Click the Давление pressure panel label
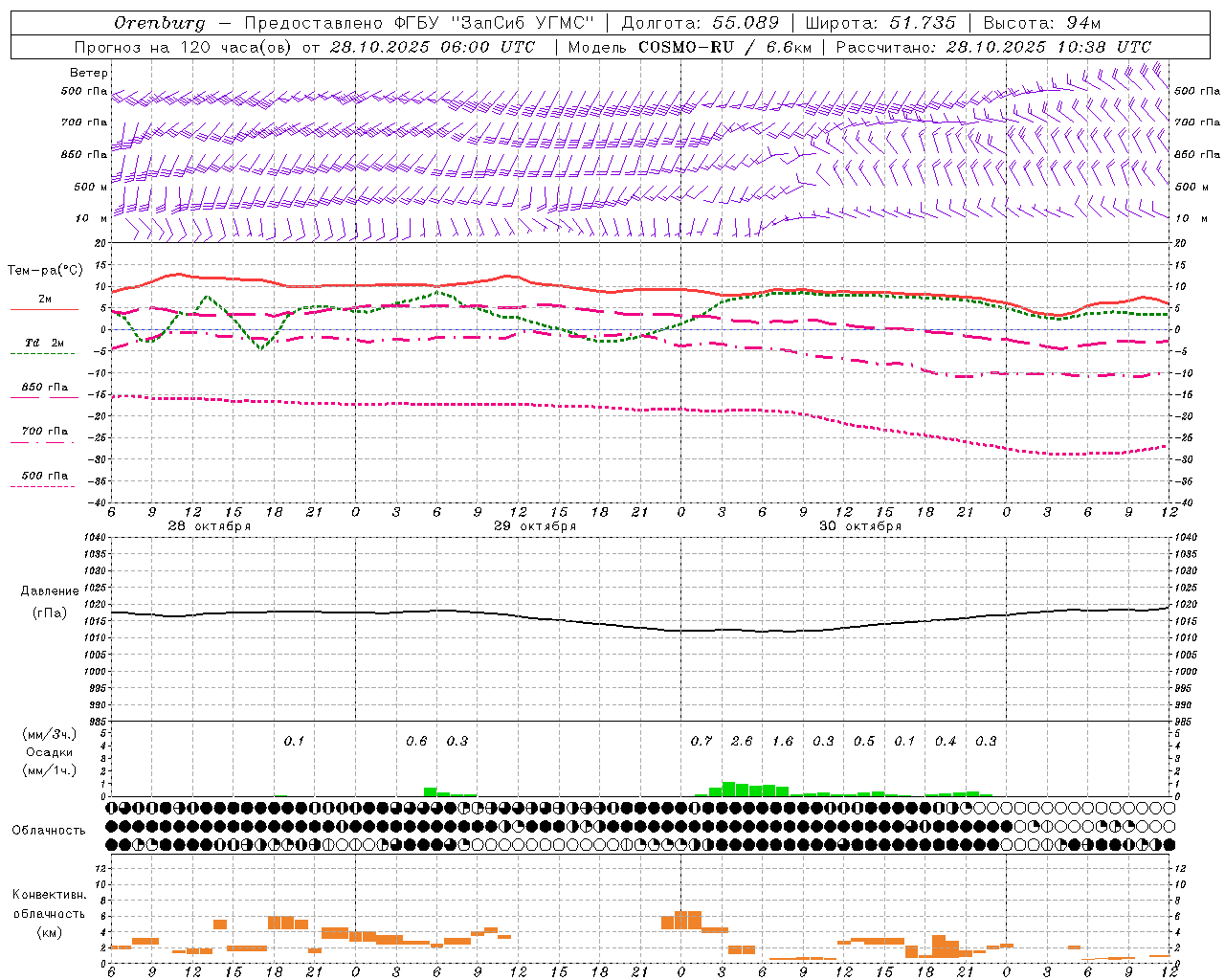Screen dimensions: 1225x980 click(x=49, y=591)
